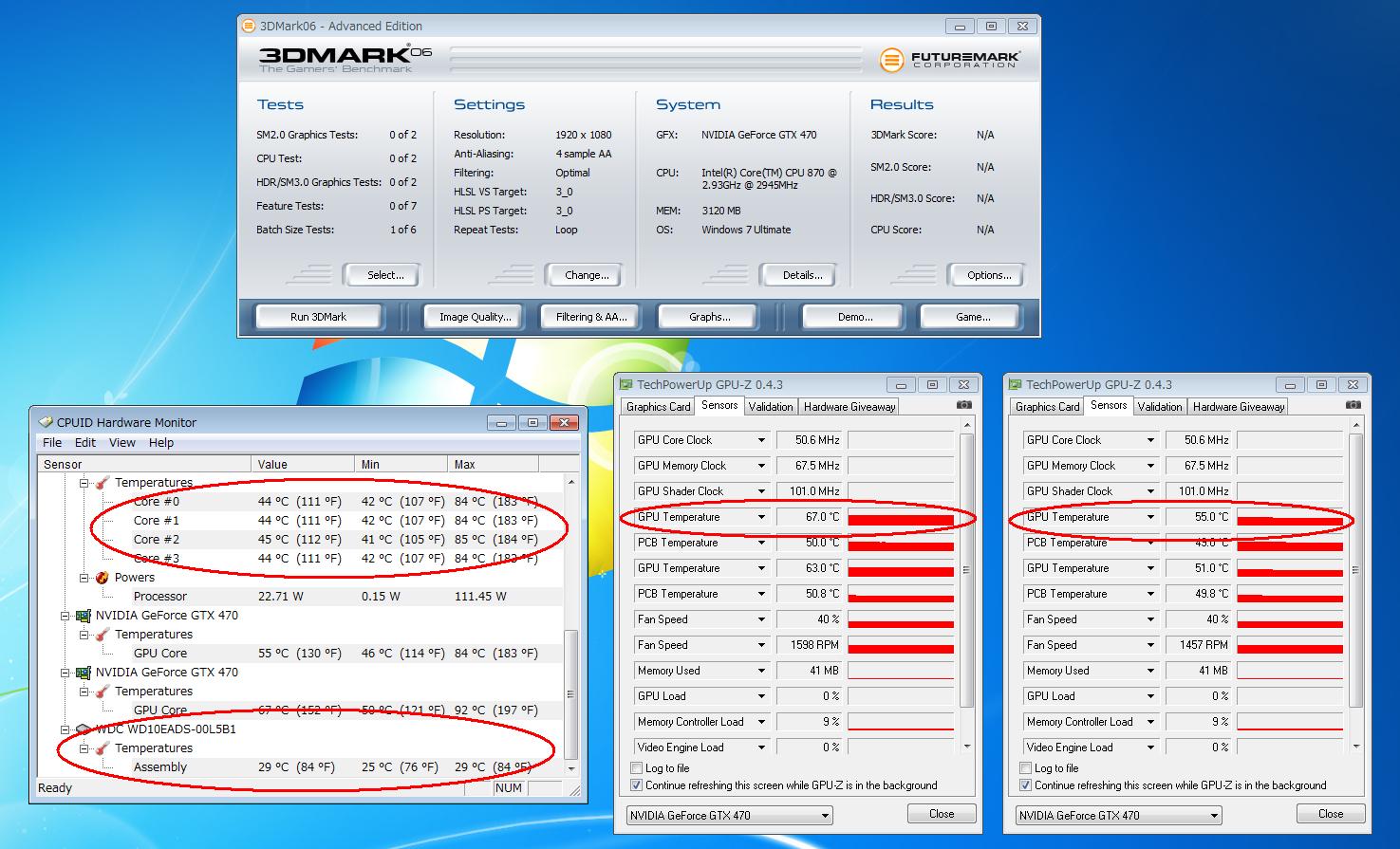
Task: Click the Change... button under Settings
Action: coord(587,275)
